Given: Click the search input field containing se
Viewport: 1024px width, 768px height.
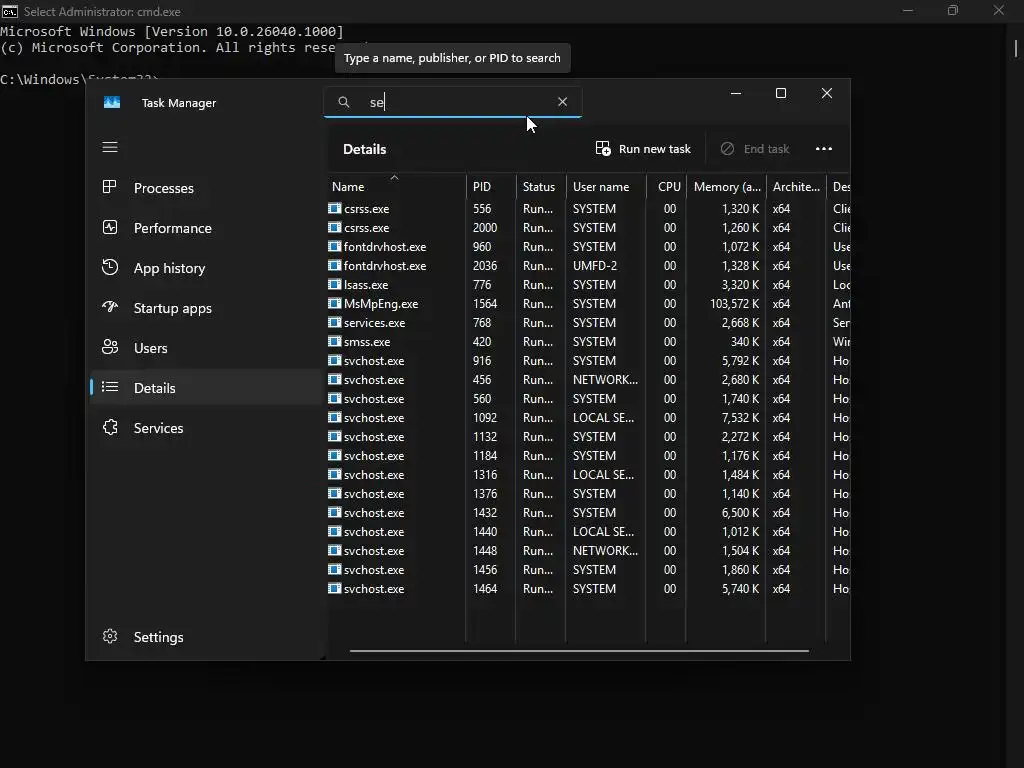Looking at the screenshot, I should (x=453, y=102).
